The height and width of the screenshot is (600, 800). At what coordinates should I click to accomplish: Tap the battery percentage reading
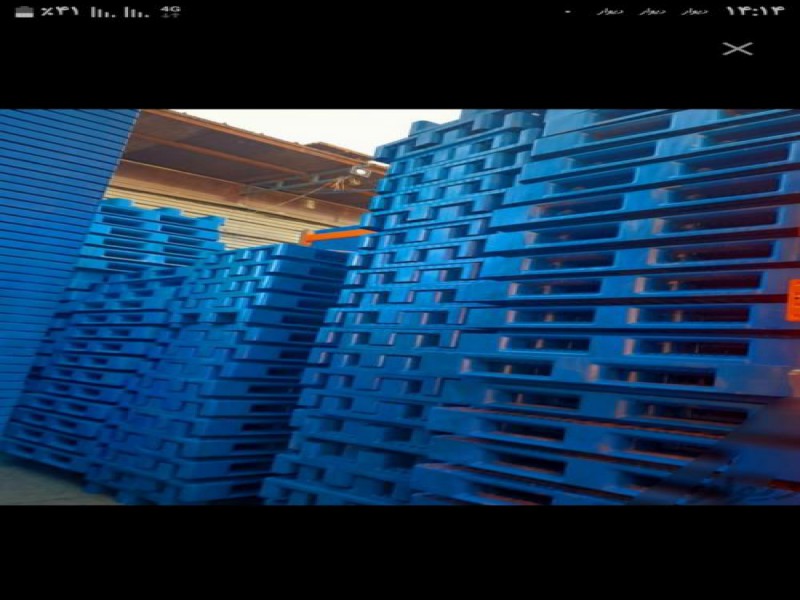(61, 12)
